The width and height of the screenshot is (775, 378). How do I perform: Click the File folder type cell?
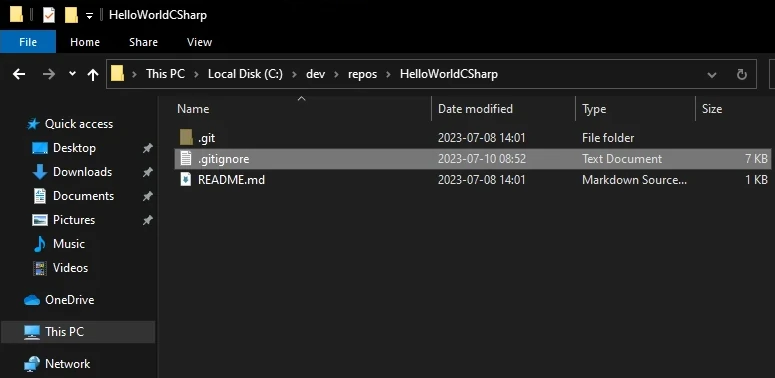click(608, 137)
